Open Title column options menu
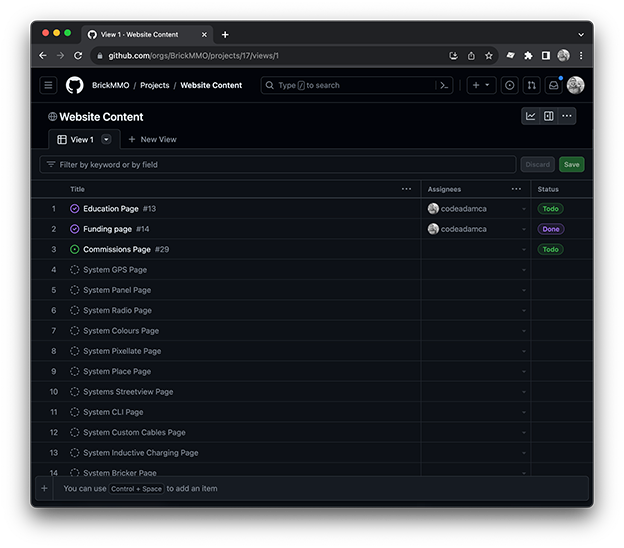This screenshot has height=548, width=624. tap(406, 188)
